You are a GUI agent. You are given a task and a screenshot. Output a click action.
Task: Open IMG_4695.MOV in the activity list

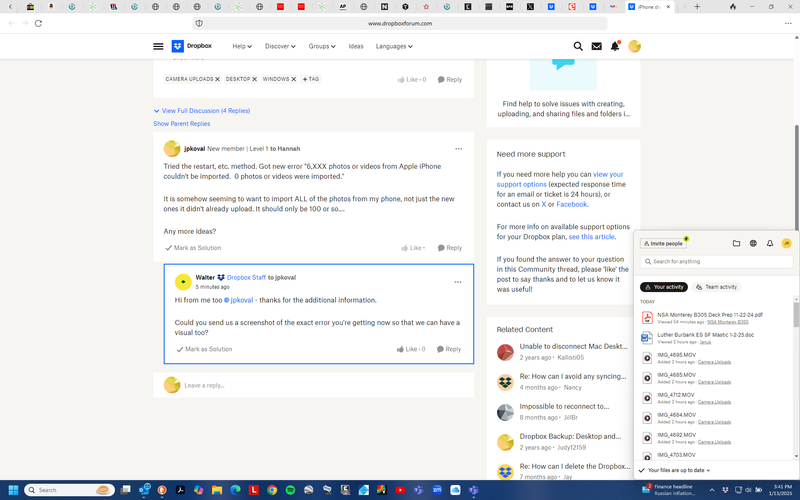677,355
